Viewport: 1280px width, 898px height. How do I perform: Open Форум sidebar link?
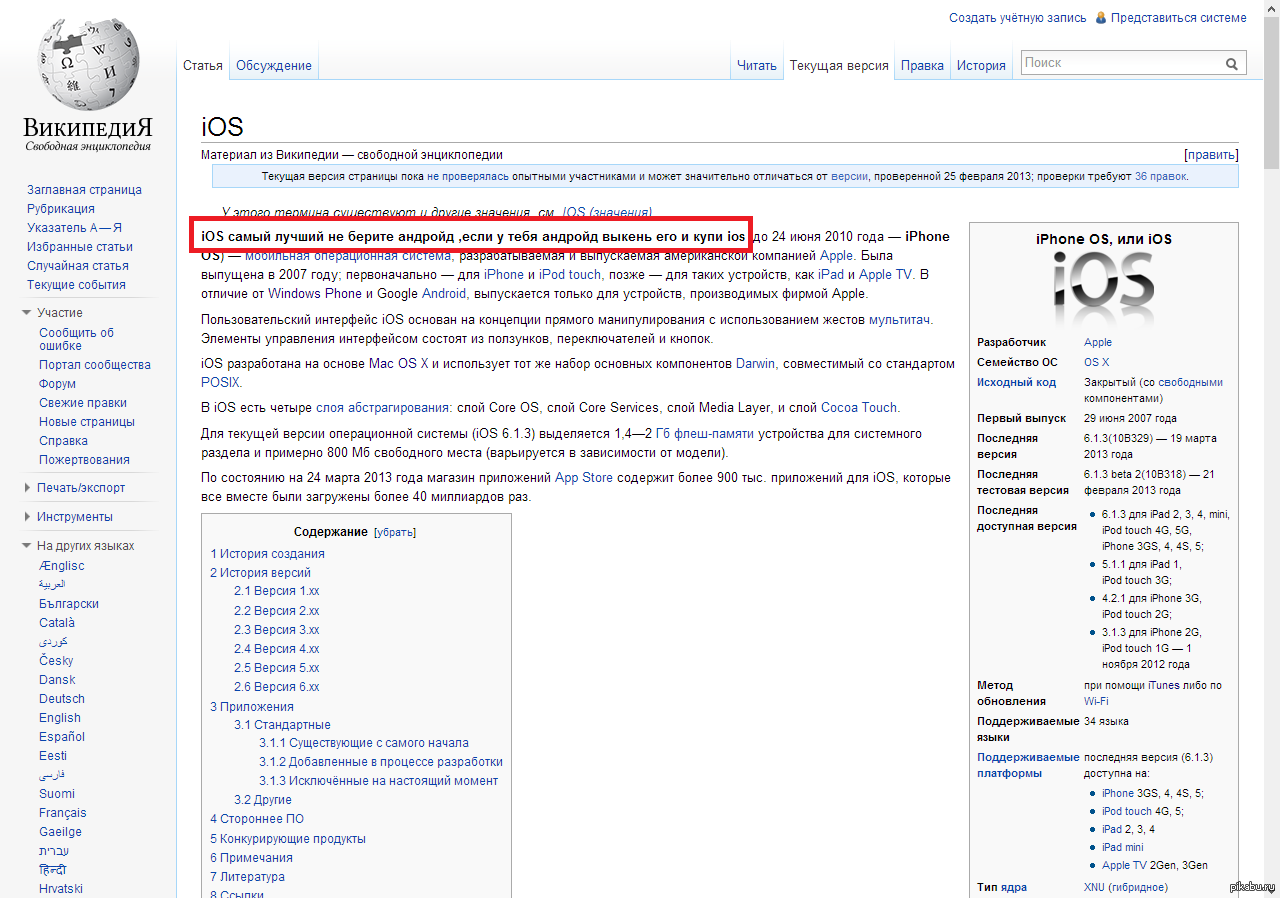tap(57, 384)
